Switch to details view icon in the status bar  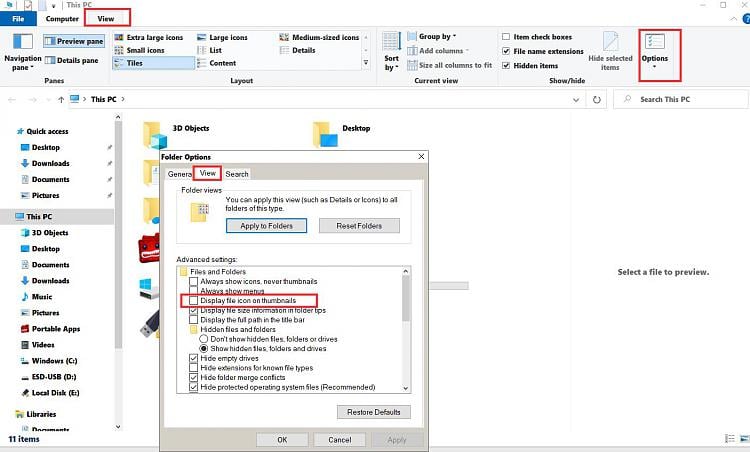pos(730,438)
